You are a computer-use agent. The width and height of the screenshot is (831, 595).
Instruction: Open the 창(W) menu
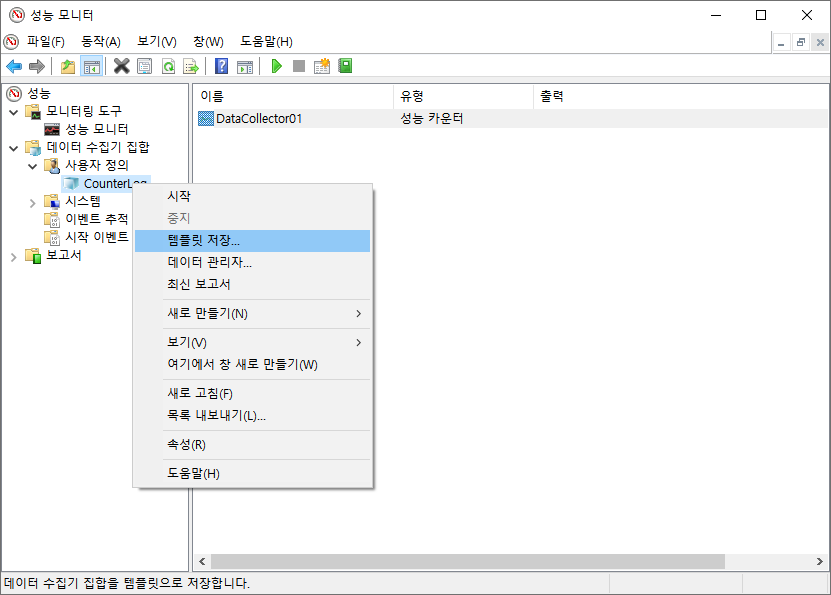pos(208,41)
